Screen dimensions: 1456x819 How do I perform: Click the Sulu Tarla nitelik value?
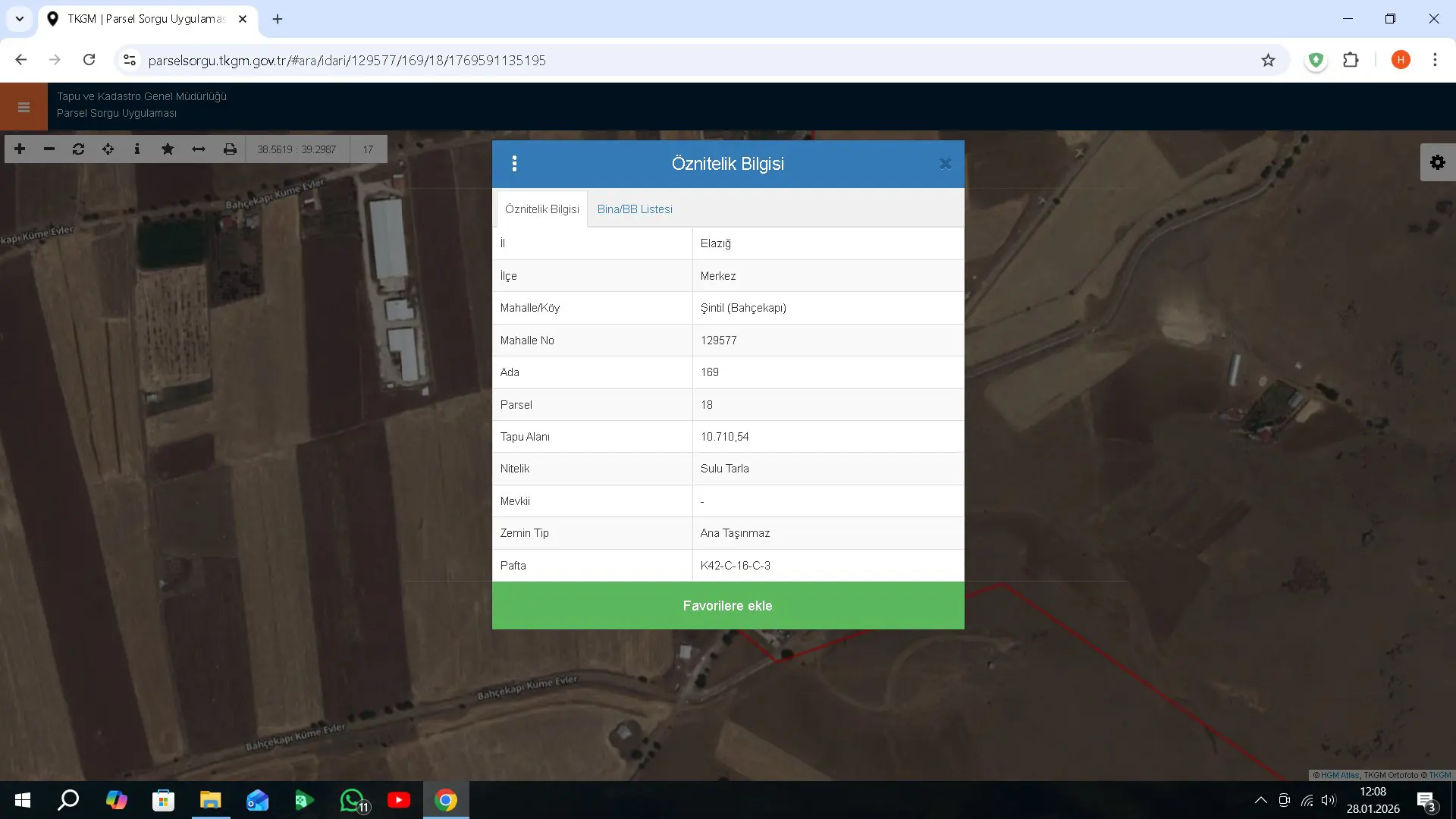[725, 469]
